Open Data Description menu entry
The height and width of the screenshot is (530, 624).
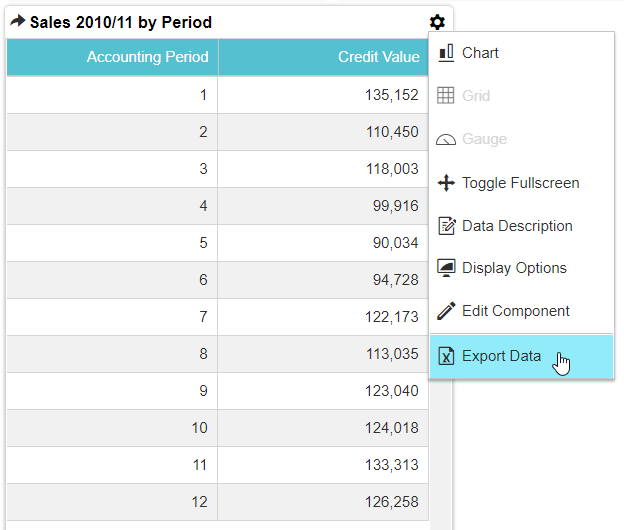click(x=521, y=226)
